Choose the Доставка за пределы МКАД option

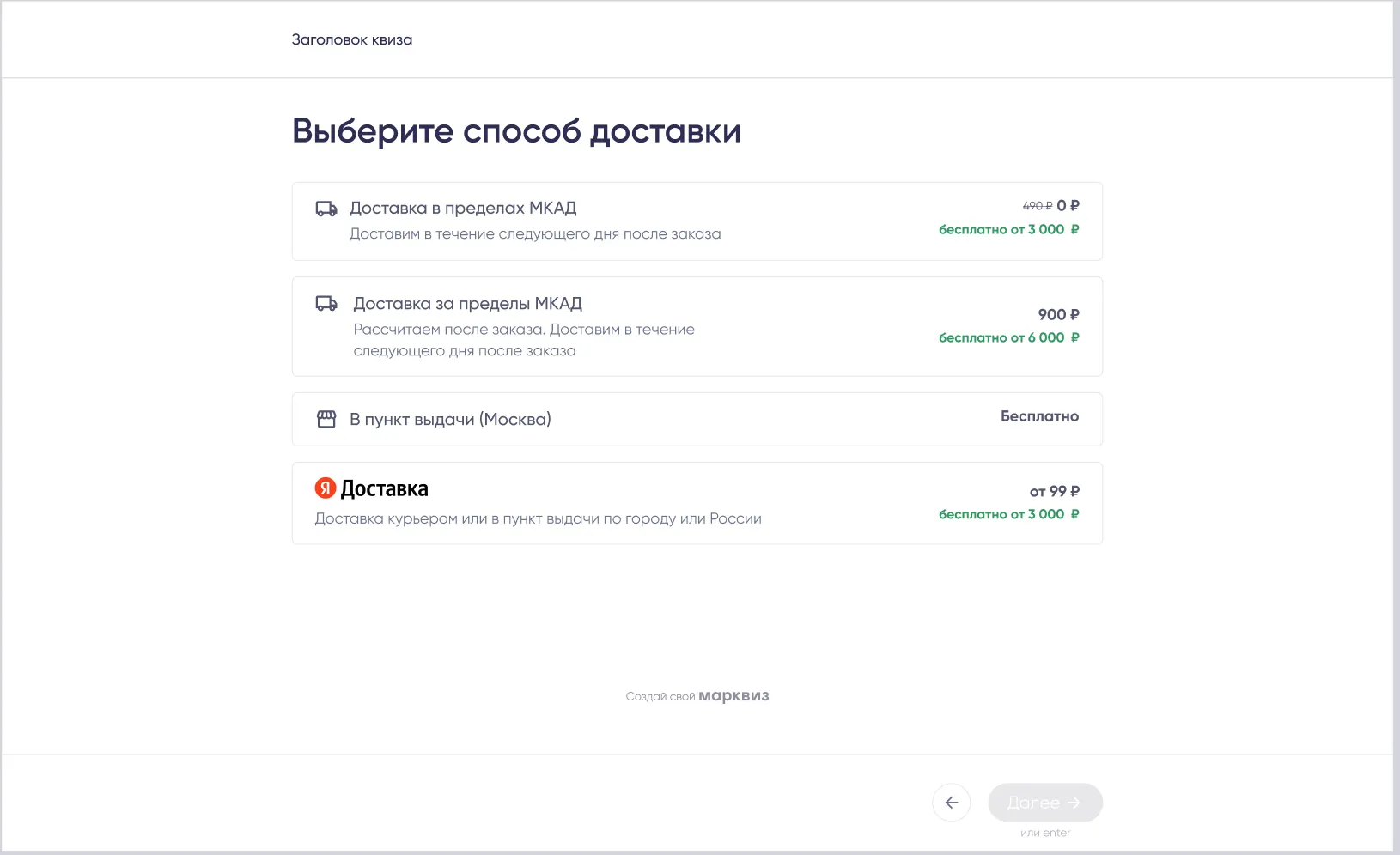tap(467, 304)
